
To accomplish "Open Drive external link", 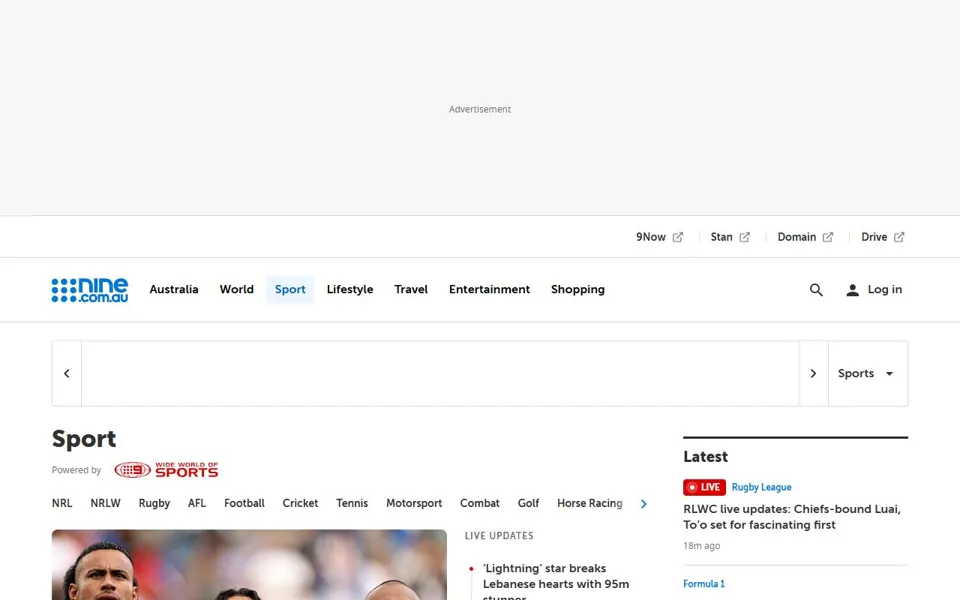I will [x=883, y=237].
